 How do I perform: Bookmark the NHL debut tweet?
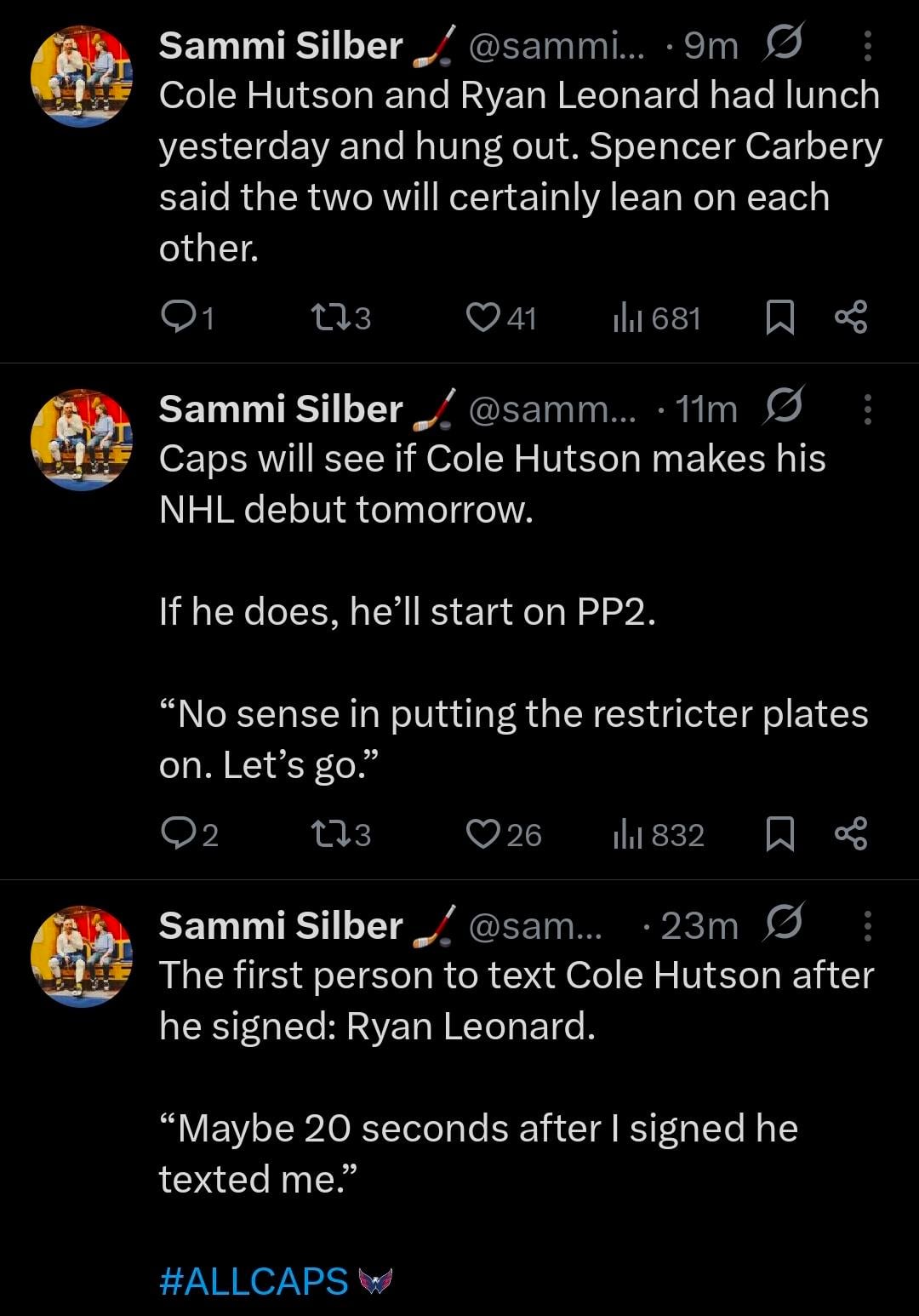point(779,833)
